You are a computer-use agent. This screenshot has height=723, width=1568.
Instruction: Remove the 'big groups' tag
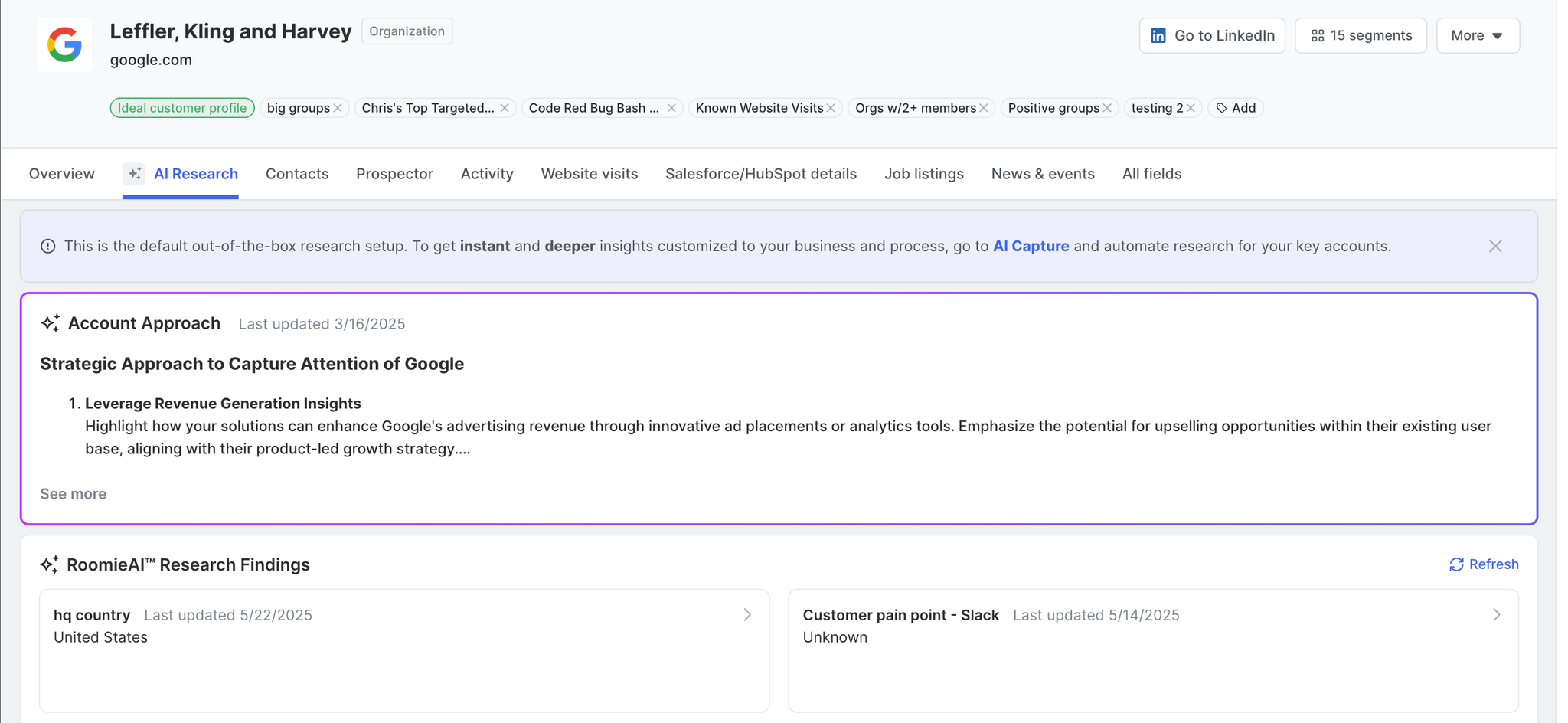point(338,108)
